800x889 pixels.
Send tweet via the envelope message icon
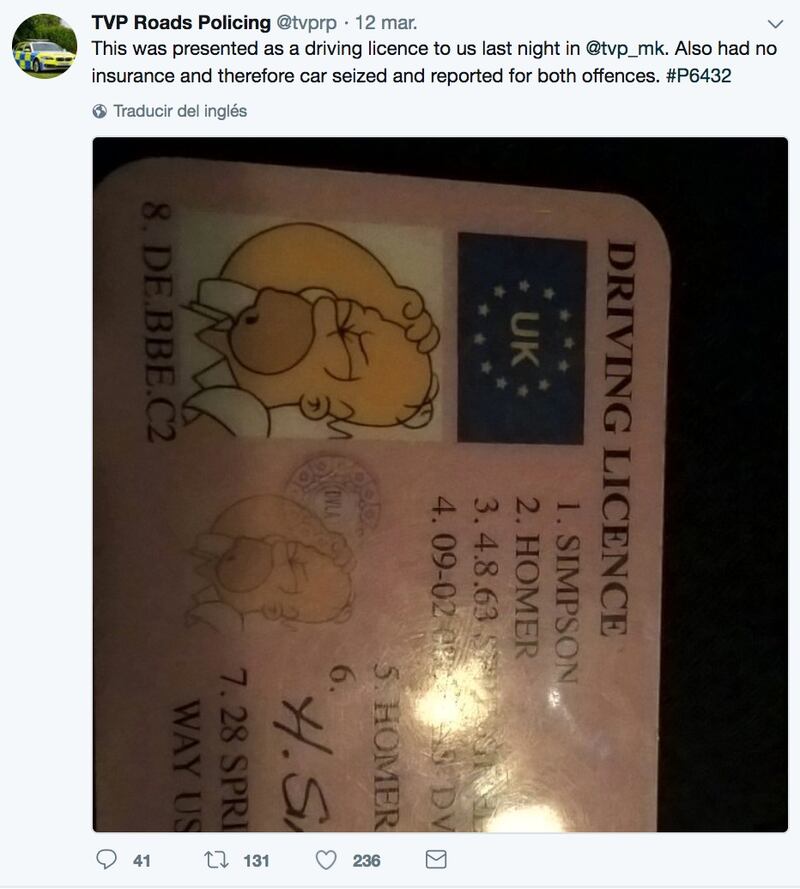tap(435, 860)
